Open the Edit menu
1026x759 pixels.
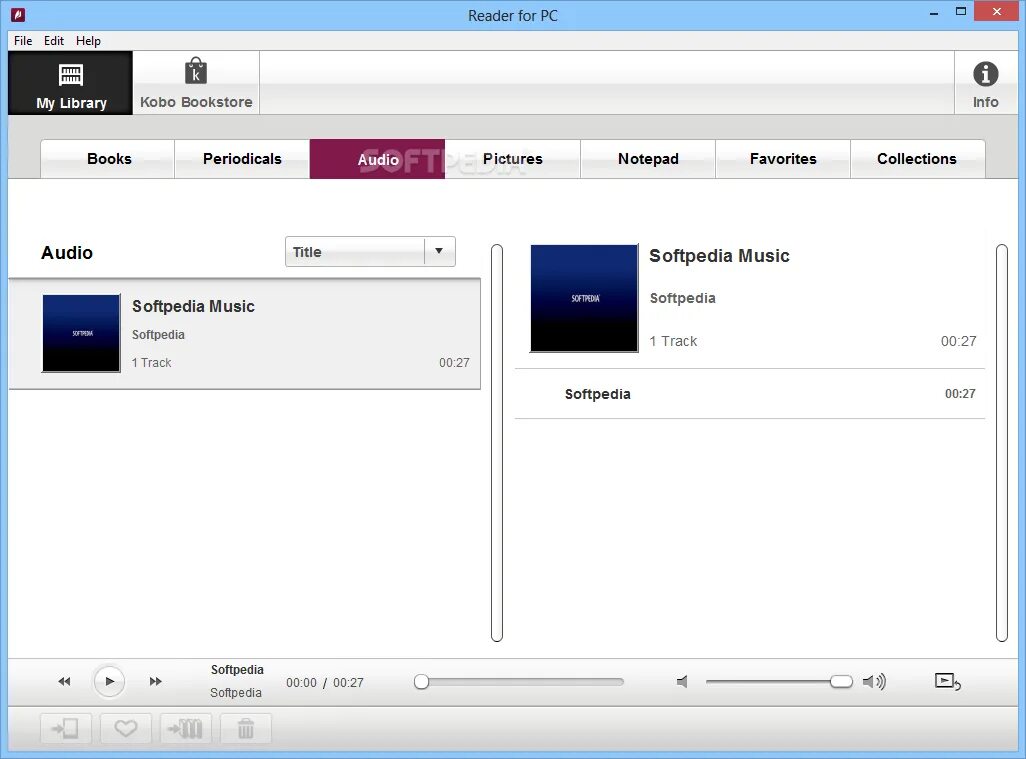54,41
